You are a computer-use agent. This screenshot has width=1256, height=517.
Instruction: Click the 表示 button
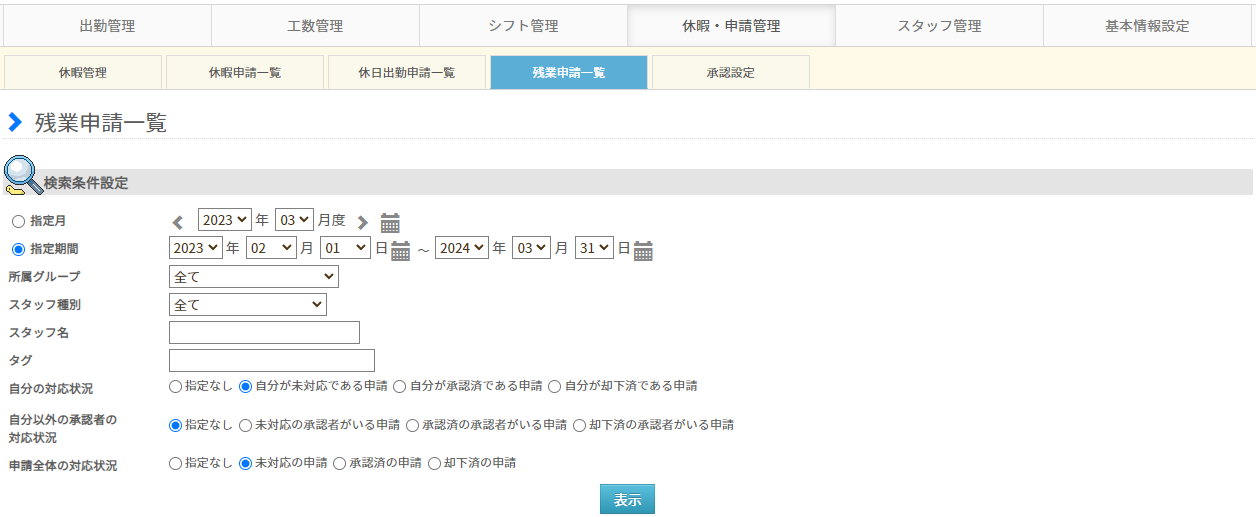[627, 499]
